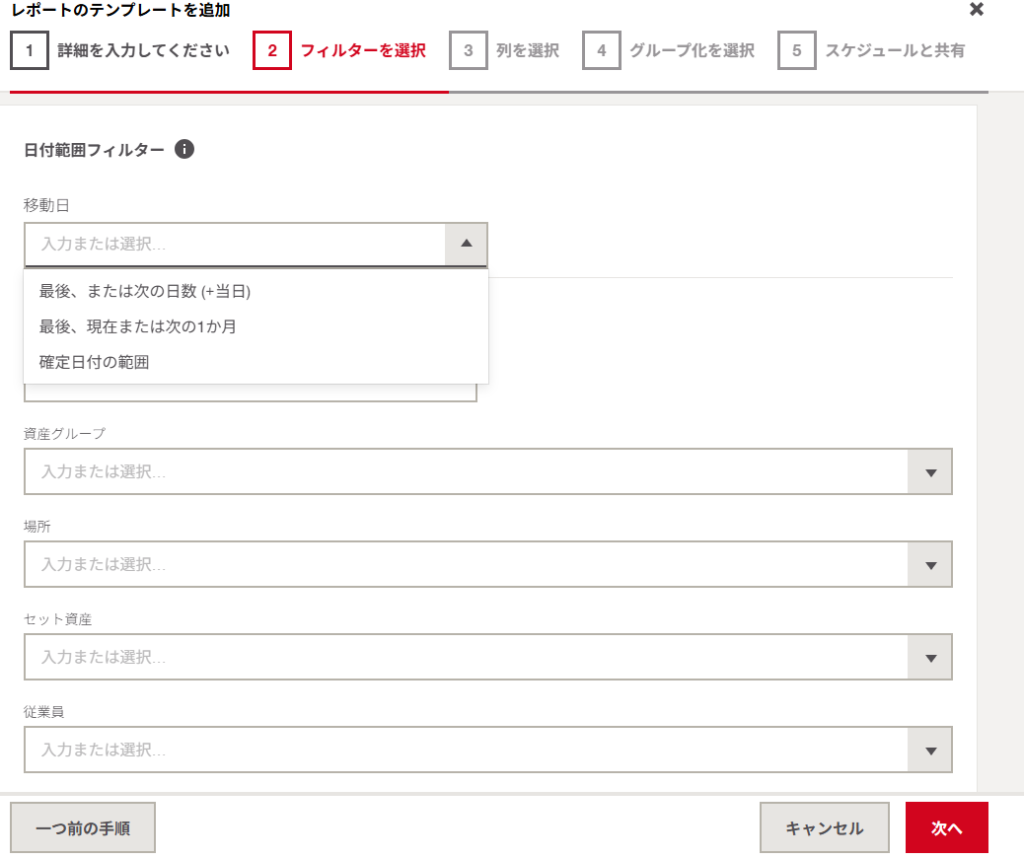
Task: Switch to step 5 スケジュールと共有
Action: point(872,51)
